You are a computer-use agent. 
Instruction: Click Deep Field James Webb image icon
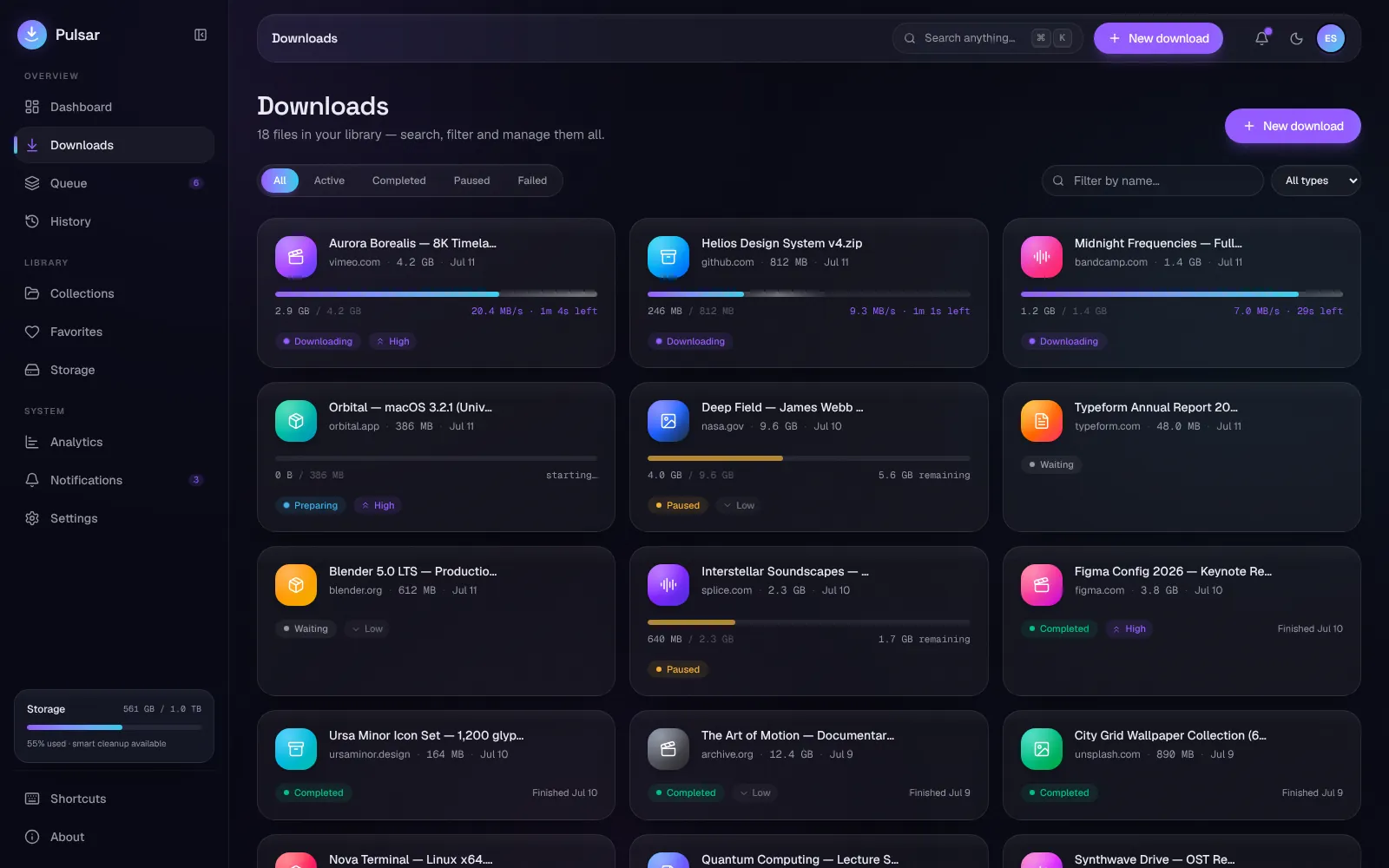pos(668,421)
